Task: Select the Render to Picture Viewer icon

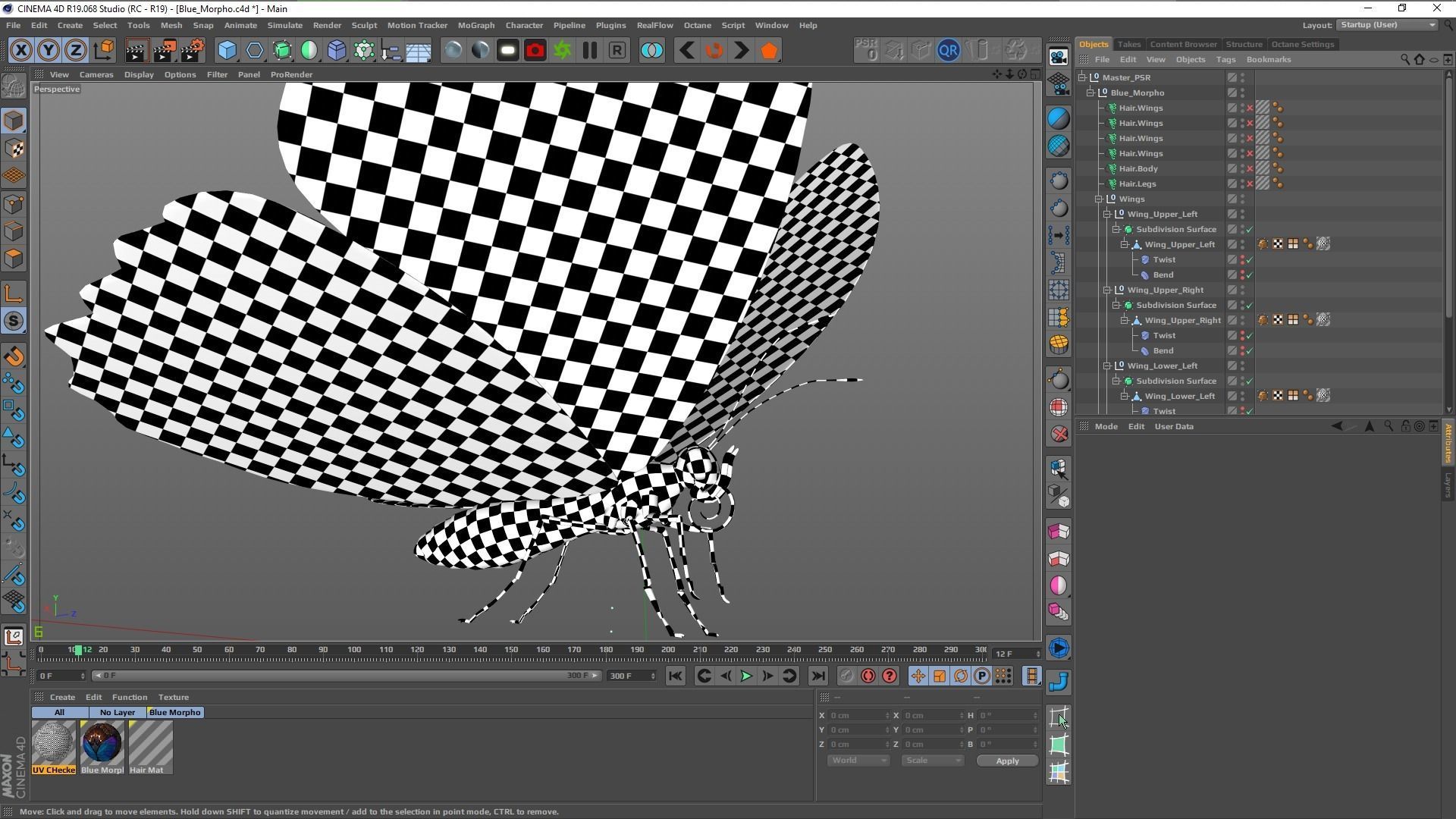Action: tap(164, 51)
